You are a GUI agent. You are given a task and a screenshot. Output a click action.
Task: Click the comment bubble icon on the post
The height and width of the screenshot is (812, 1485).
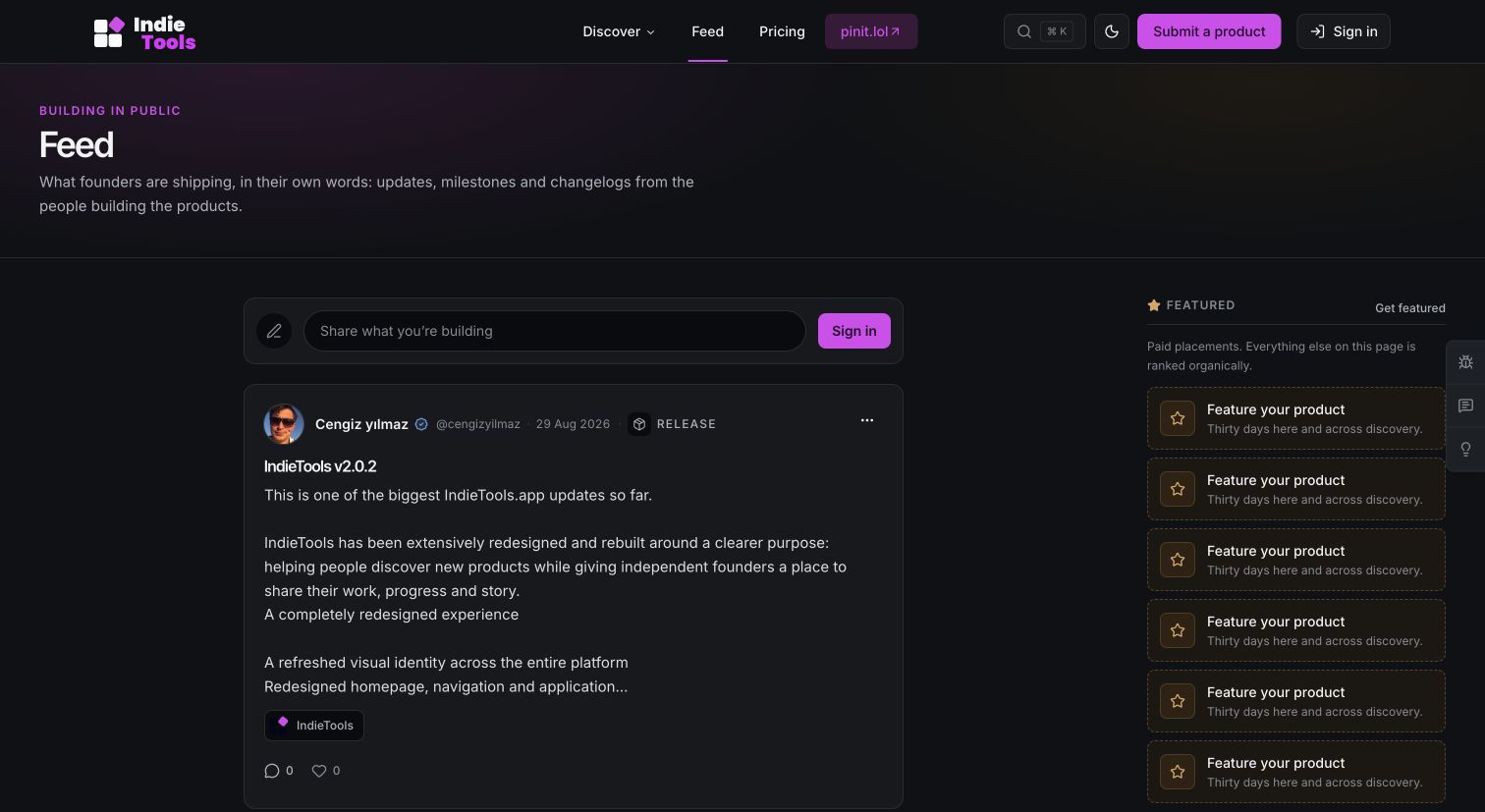(272, 771)
